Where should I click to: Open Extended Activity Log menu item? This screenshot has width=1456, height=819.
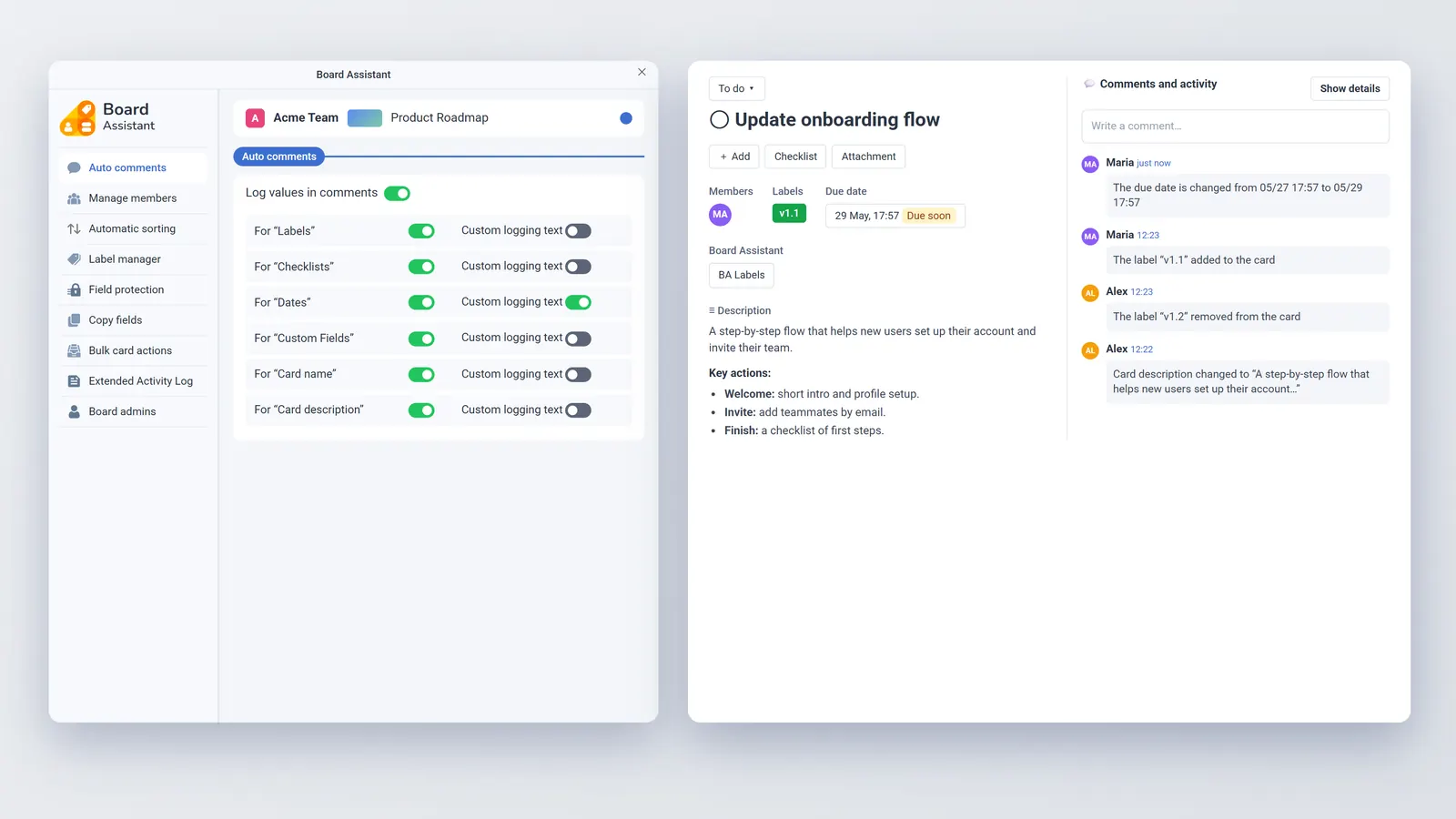[x=133, y=381]
